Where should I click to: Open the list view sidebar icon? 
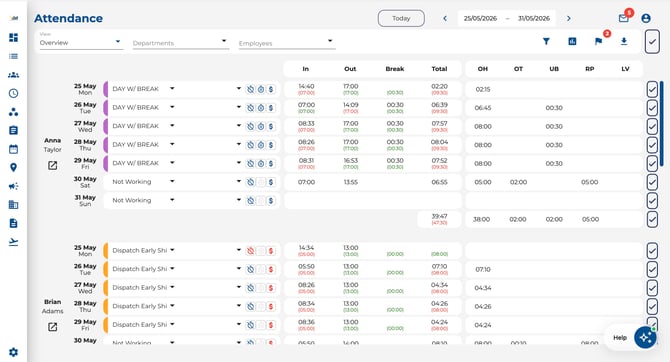pos(13,56)
